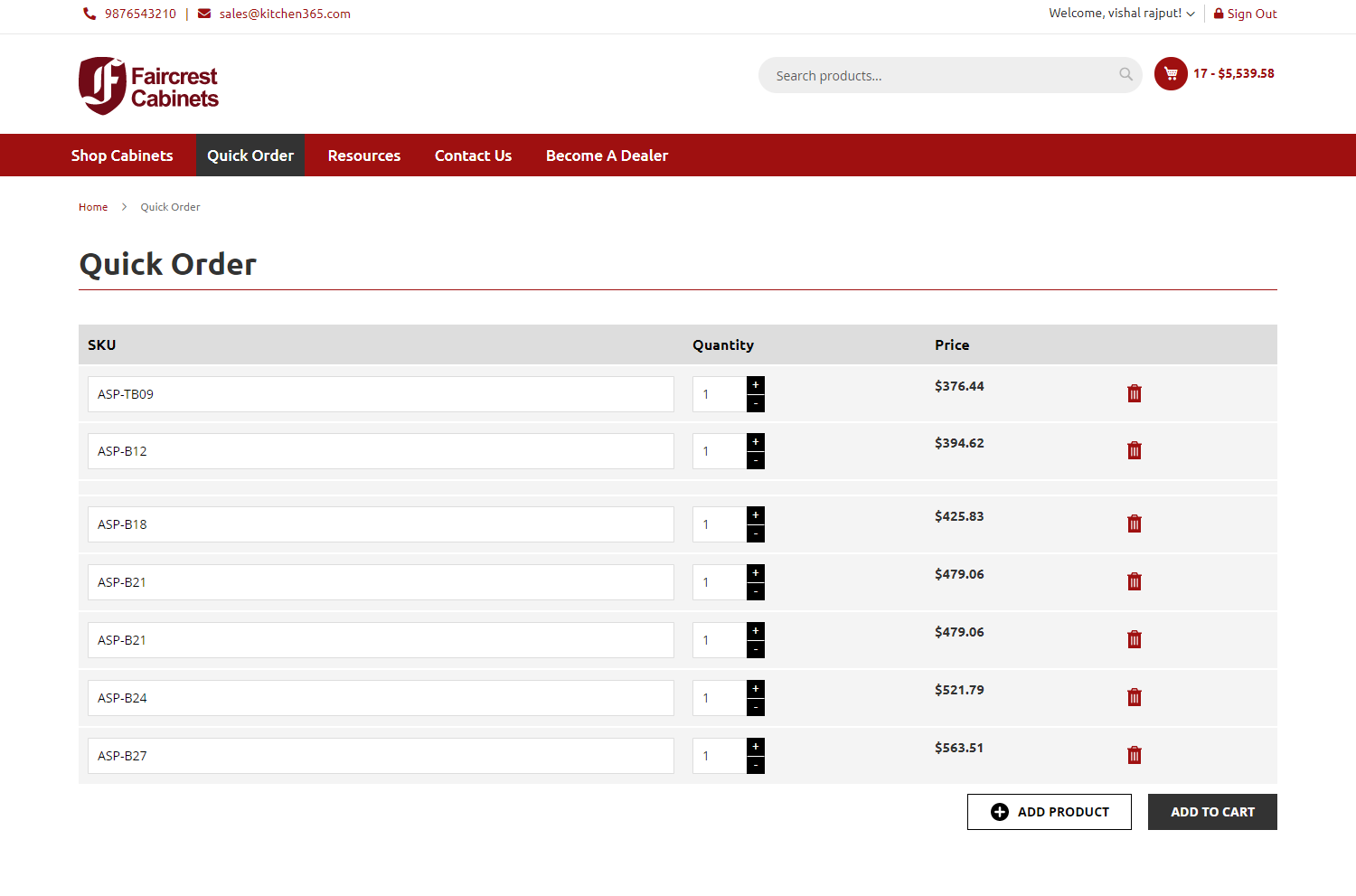The width and height of the screenshot is (1356, 896).
Task: Remove the ASP-B24 row with trash icon
Action: pyautogui.click(x=1134, y=697)
